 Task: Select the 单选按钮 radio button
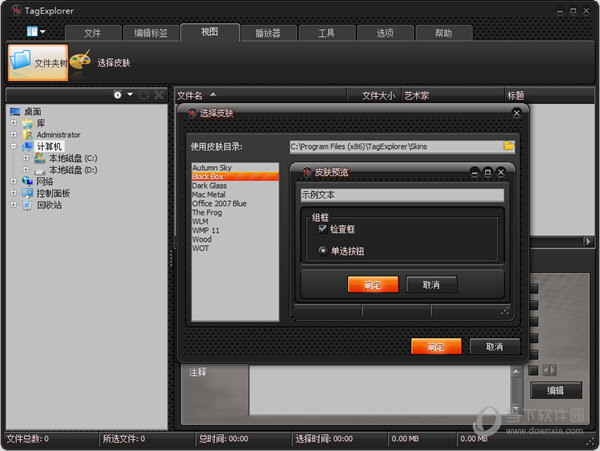[x=323, y=251]
